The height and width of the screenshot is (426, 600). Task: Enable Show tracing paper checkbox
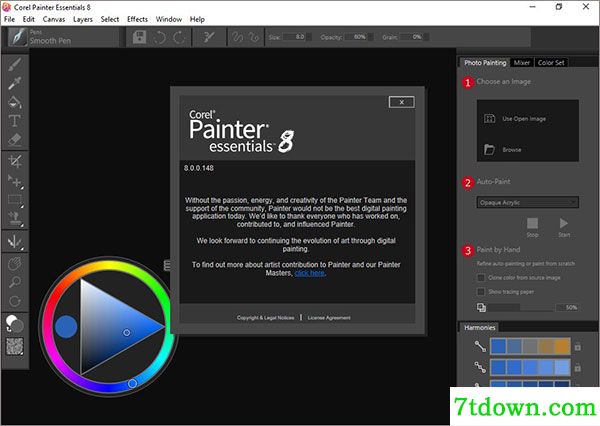[481, 292]
